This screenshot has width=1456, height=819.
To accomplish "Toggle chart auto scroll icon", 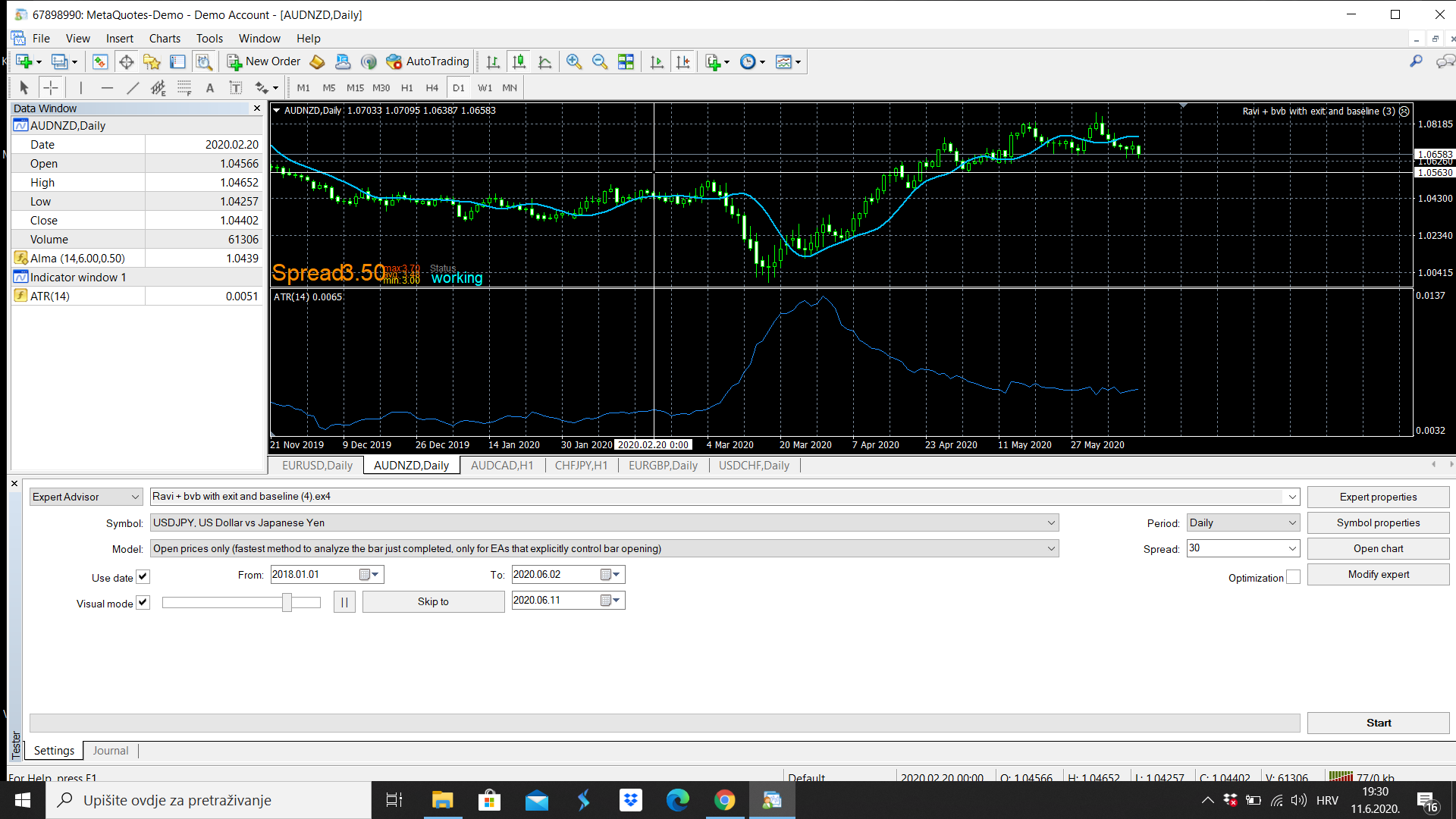I will click(x=657, y=62).
